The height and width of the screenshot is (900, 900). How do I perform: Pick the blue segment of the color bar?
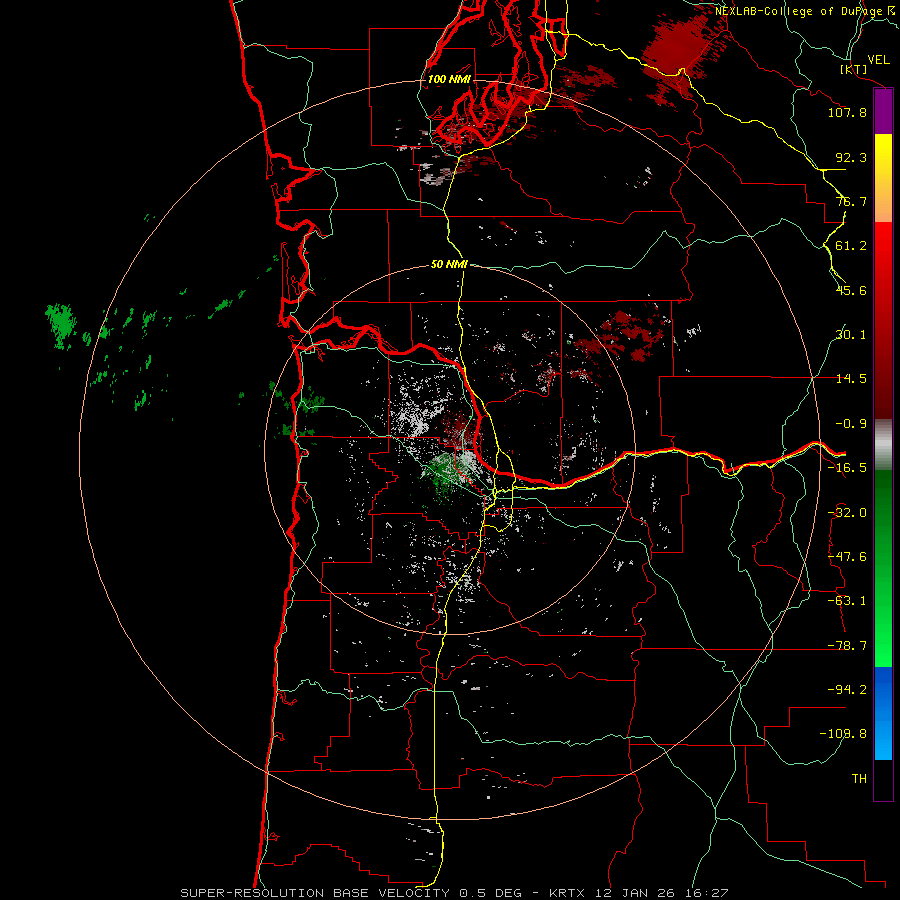pyautogui.click(x=883, y=713)
